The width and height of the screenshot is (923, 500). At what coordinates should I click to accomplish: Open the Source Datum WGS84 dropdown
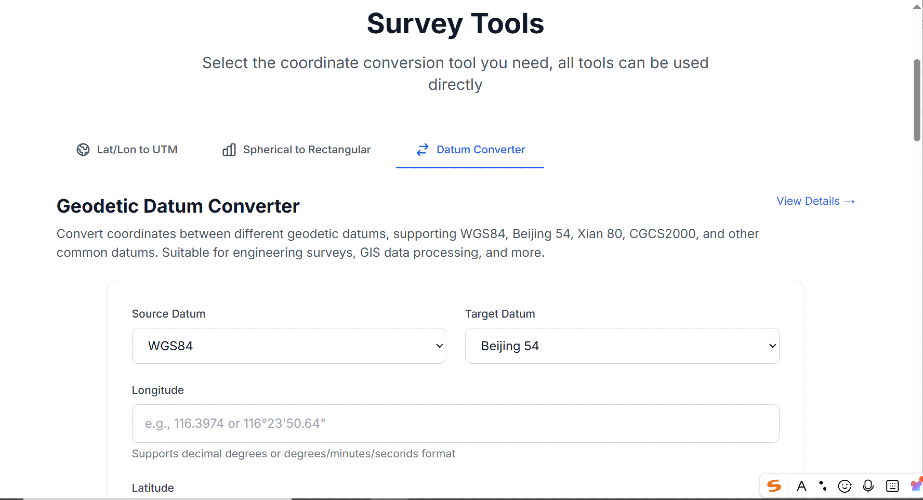click(x=289, y=346)
